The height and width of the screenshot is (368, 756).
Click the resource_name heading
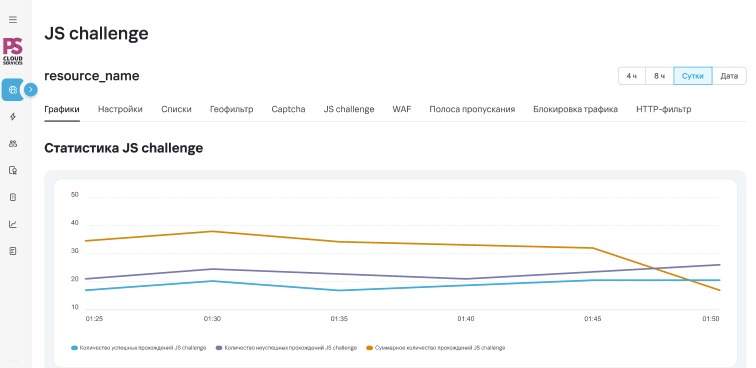[x=92, y=76]
